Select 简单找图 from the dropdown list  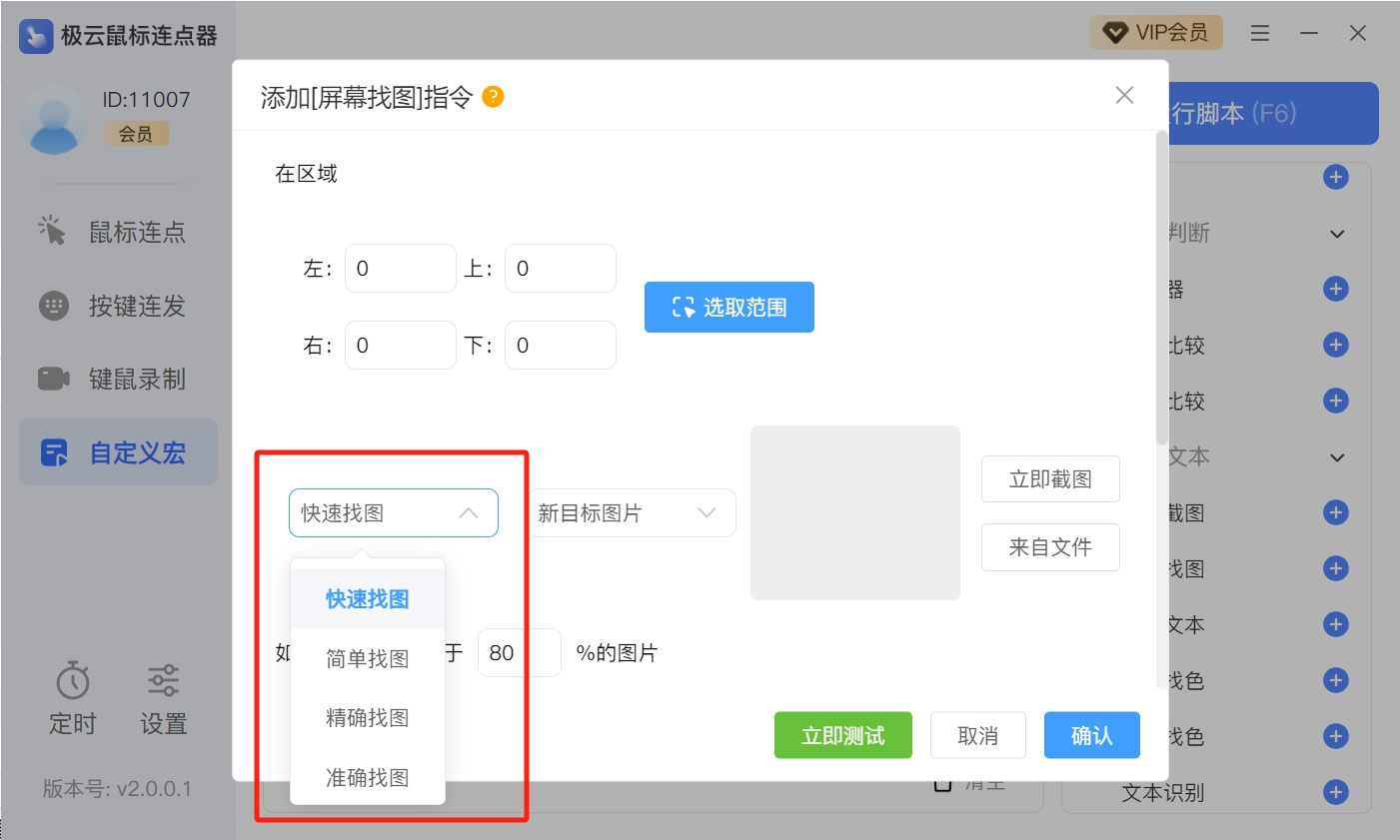click(367, 658)
